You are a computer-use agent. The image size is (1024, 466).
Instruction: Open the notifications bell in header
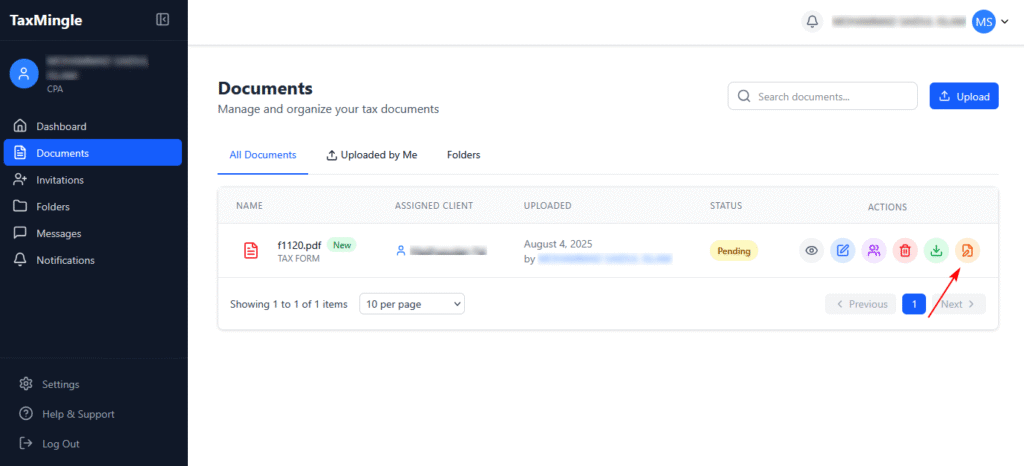click(x=812, y=22)
